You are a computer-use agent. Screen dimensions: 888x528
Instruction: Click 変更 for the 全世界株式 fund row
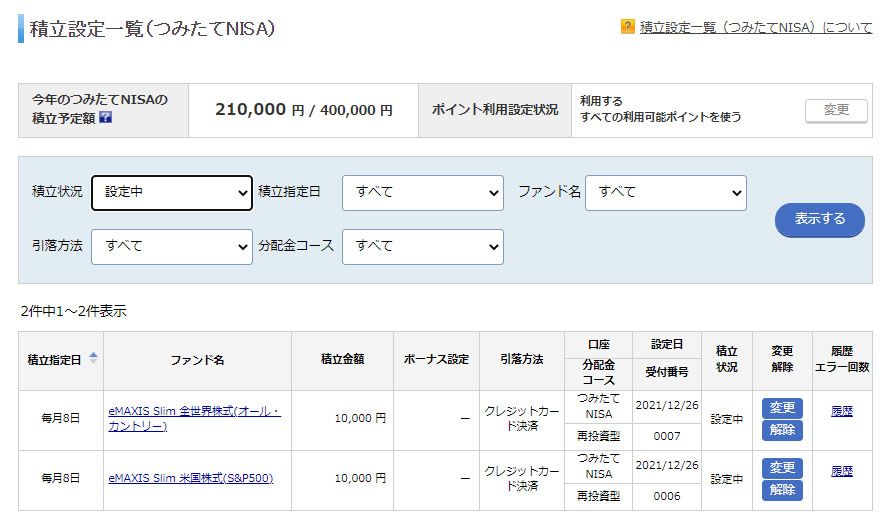[x=782, y=408]
